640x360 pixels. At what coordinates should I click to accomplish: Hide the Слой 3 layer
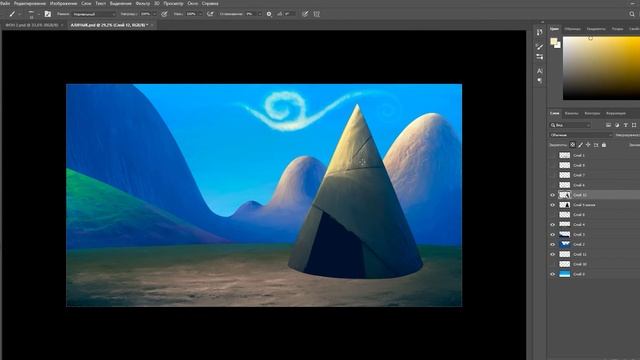553,235
